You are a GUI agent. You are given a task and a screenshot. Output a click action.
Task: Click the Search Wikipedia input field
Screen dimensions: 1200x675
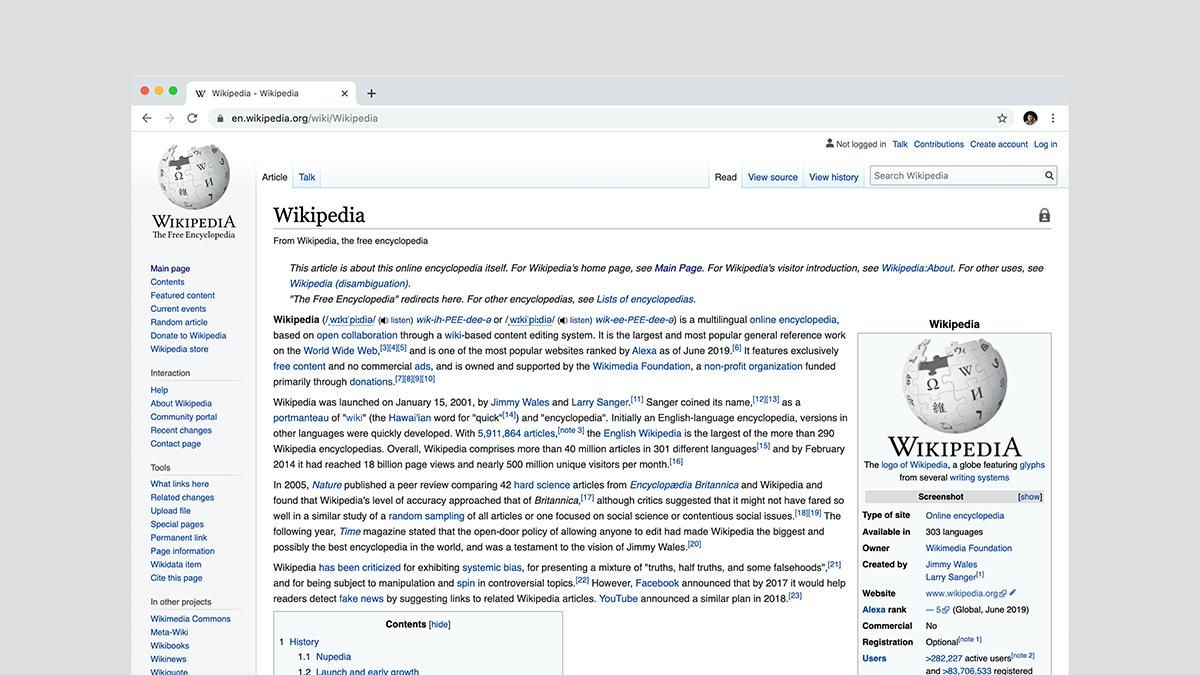click(x=954, y=176)
